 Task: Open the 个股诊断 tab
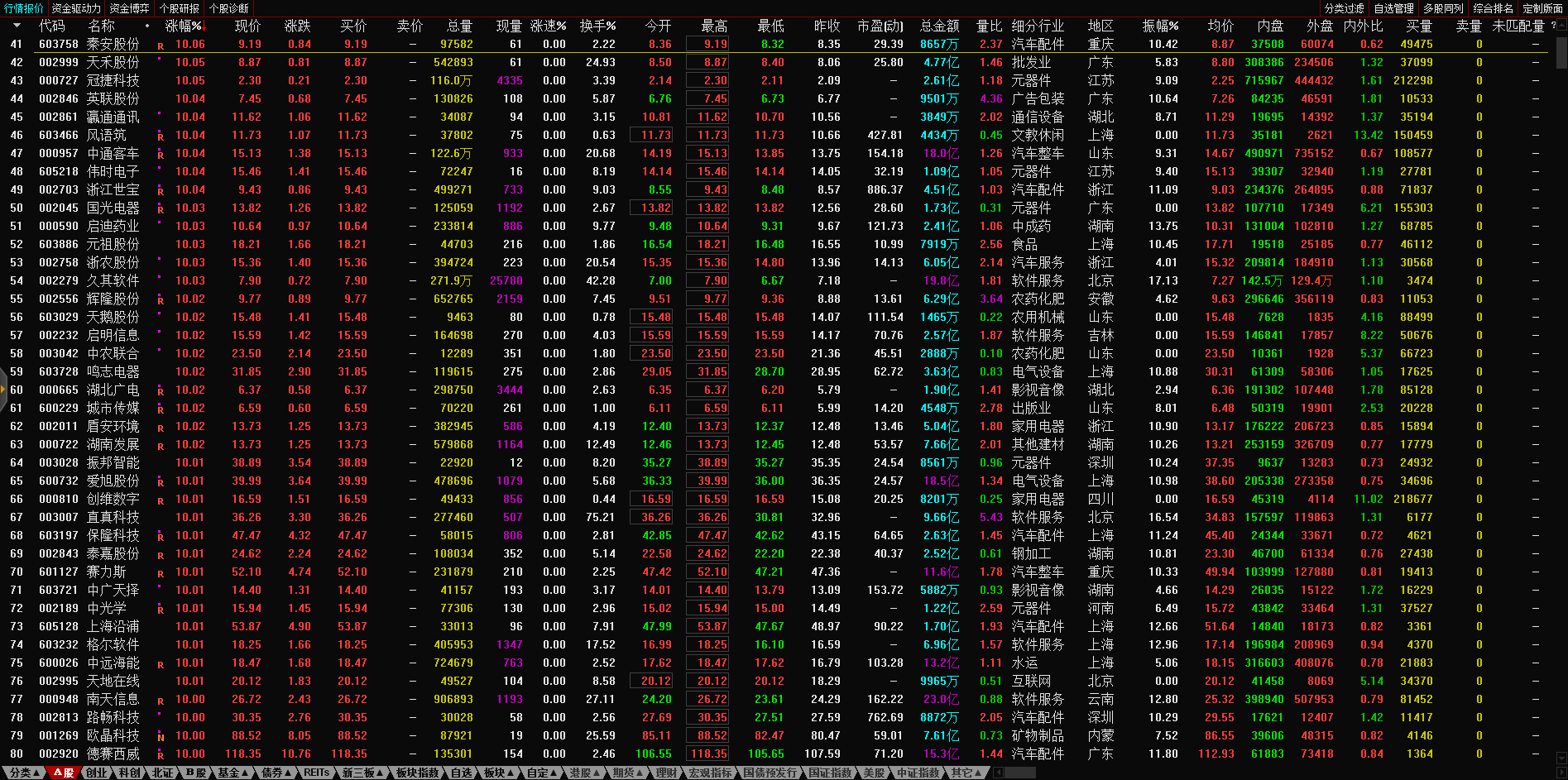[x=229, y=8]
